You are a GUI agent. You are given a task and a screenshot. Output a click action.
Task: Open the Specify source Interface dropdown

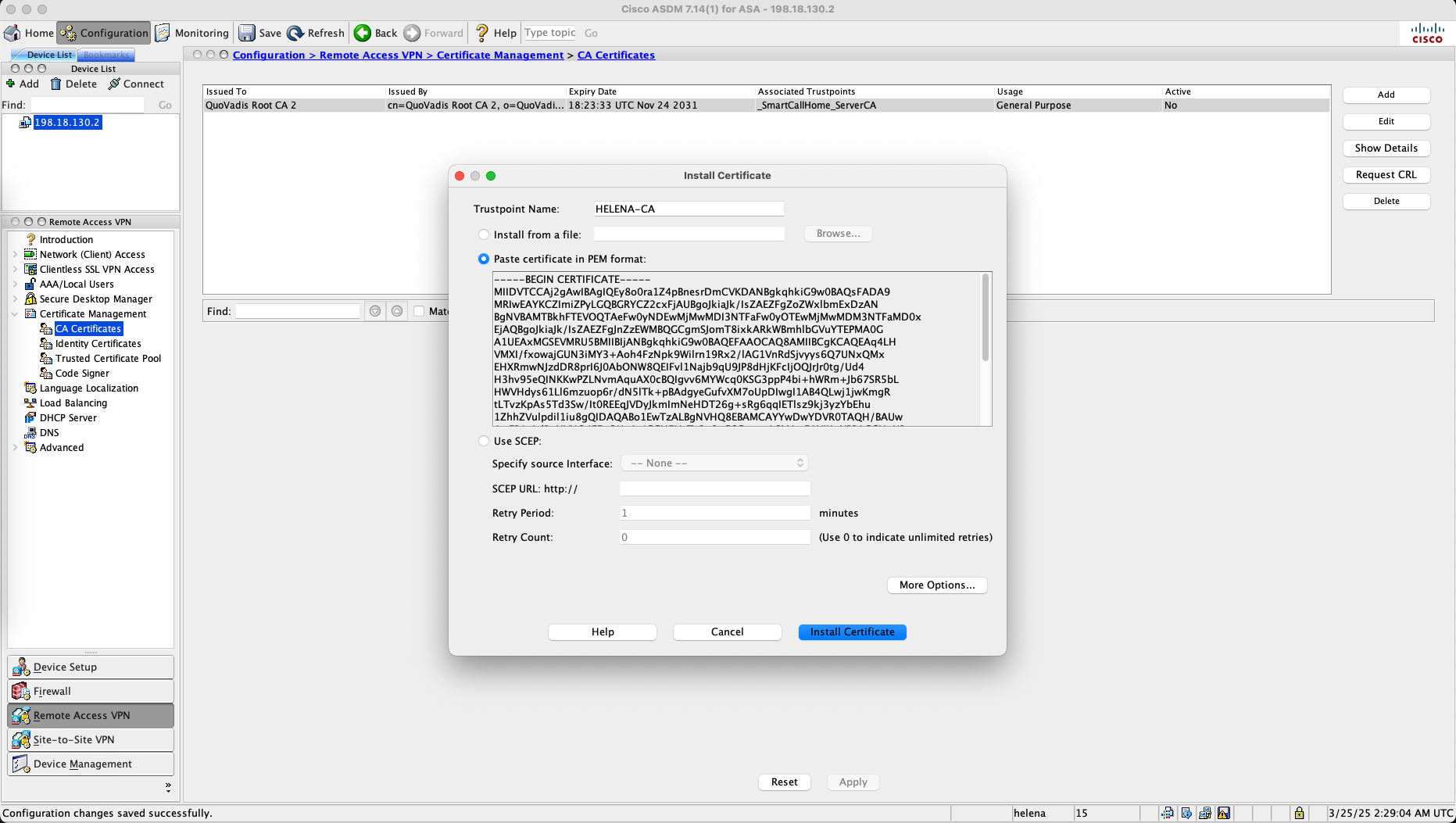(x=714, y=463)
